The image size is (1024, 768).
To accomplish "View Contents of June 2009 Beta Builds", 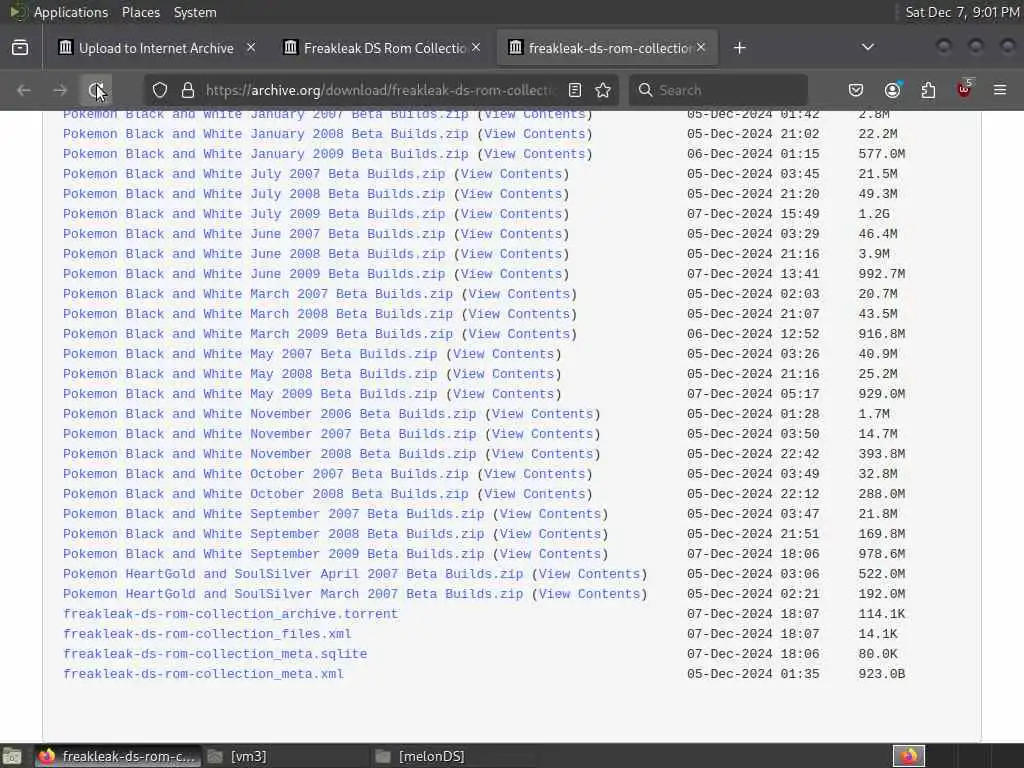I will pyautogui.click(x=511, y=274).
